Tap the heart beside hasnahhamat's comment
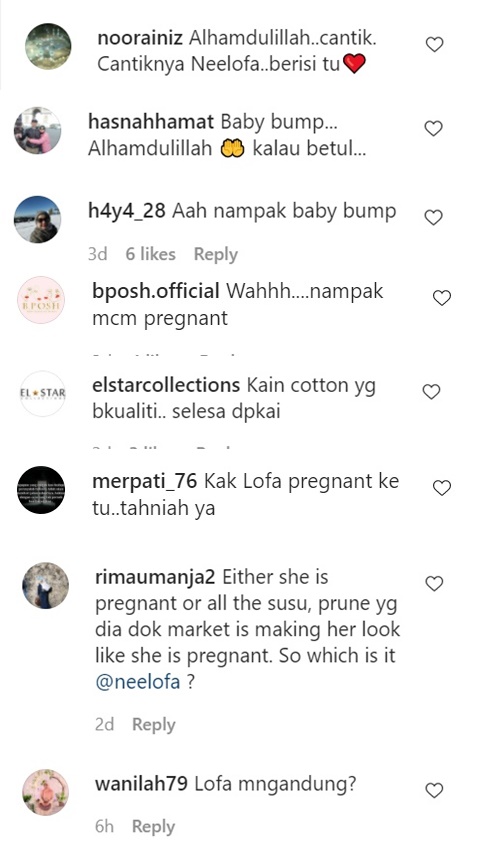Image resolution: width=477 pixels, height=842 pixels. point(433,128)
